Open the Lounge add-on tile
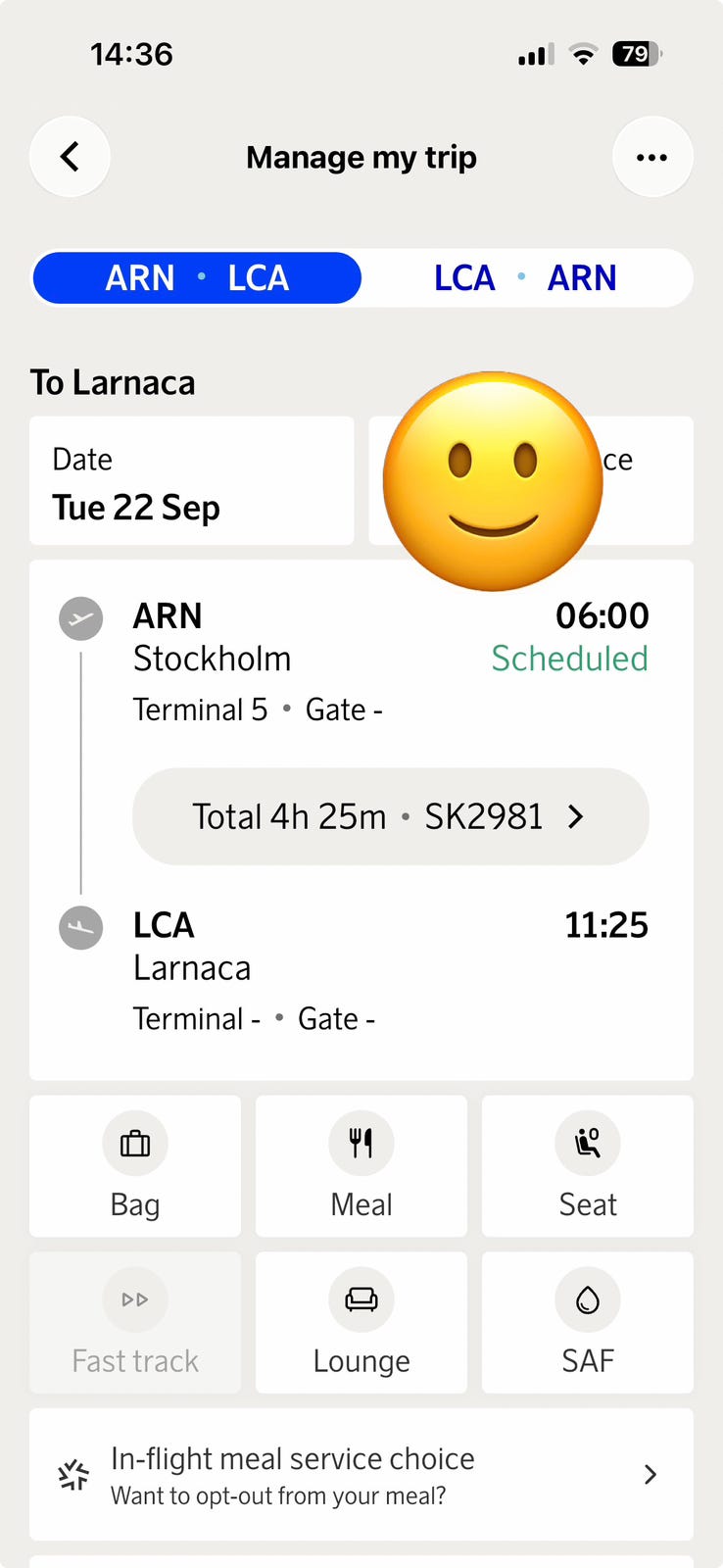This screenshot has height=1568, width=723. tap(361, 1322)
